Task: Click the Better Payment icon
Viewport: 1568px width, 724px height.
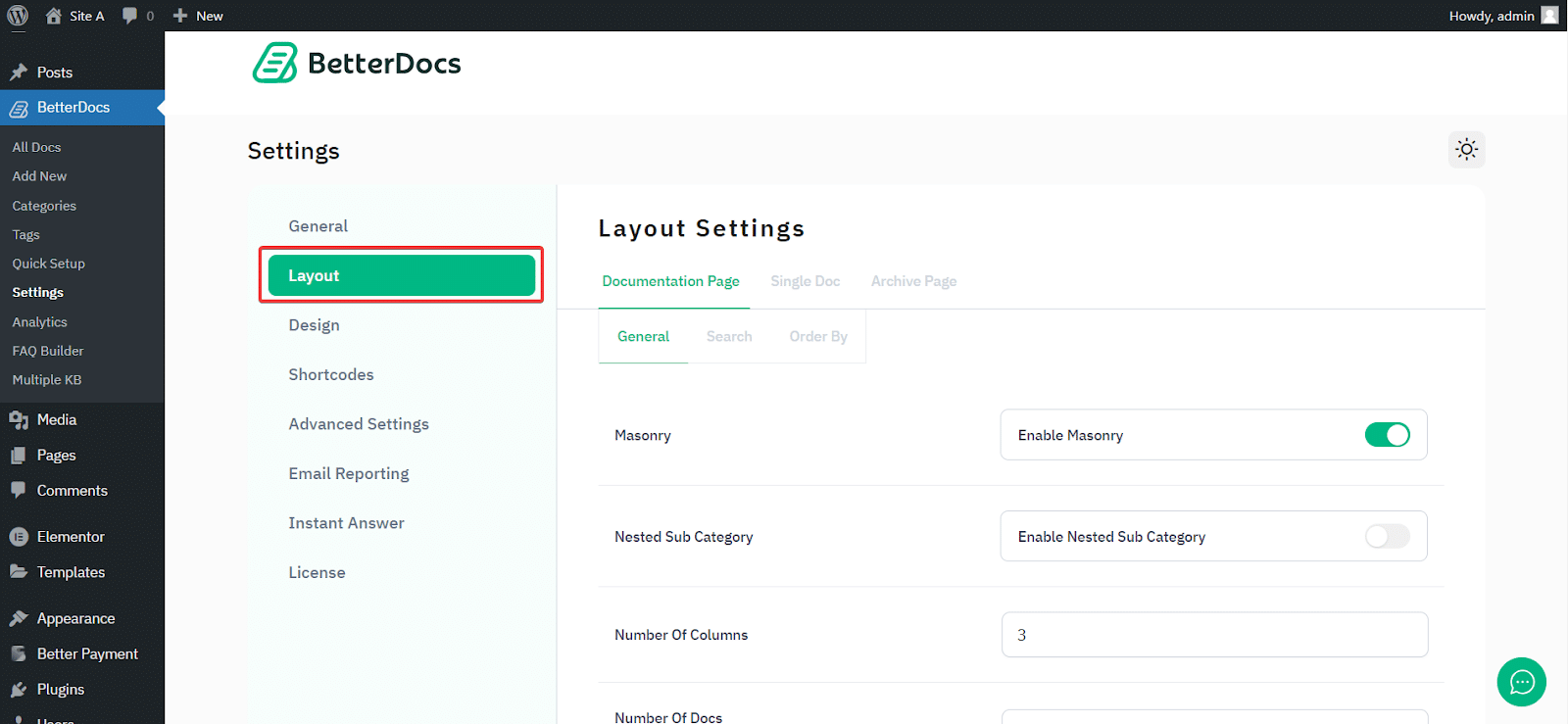Action: click(19, 654)
